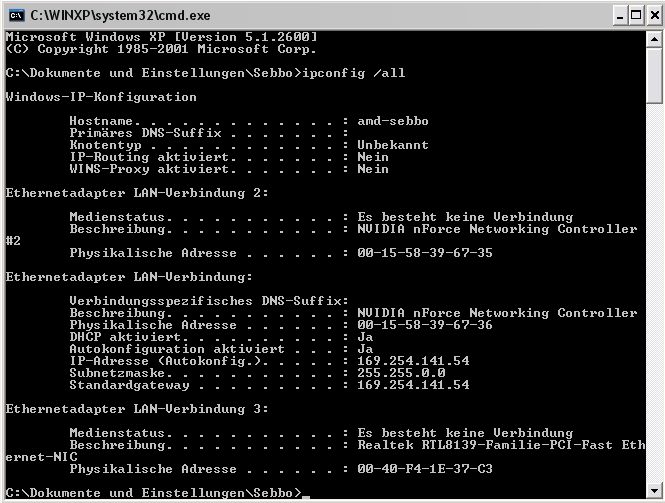Click the Ethernetadapter LAN-Verbindung 3 heading

point(137,409)
